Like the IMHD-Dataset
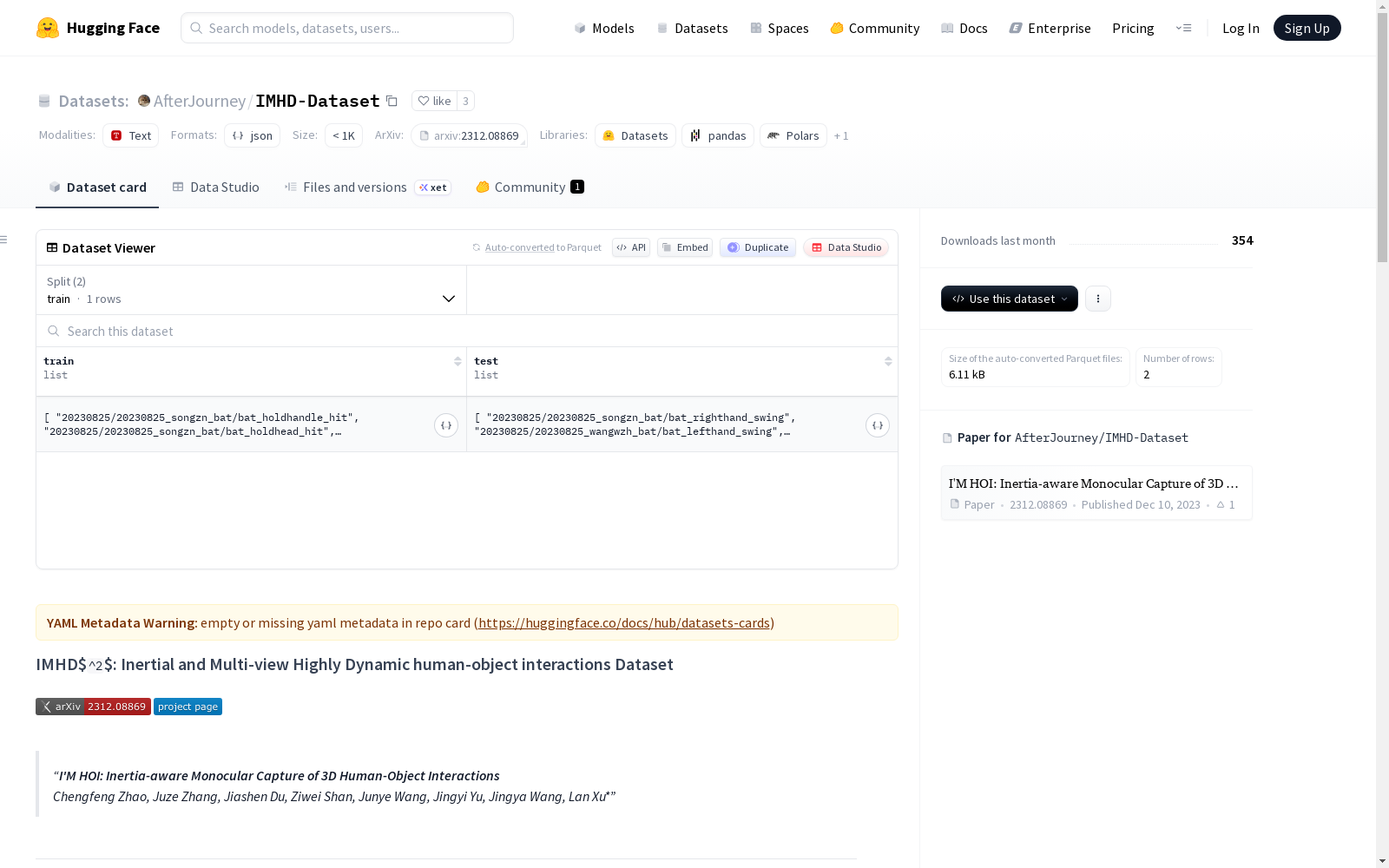Image resolution: width=1389 pixels, height=868 pixels. point(434,101)
